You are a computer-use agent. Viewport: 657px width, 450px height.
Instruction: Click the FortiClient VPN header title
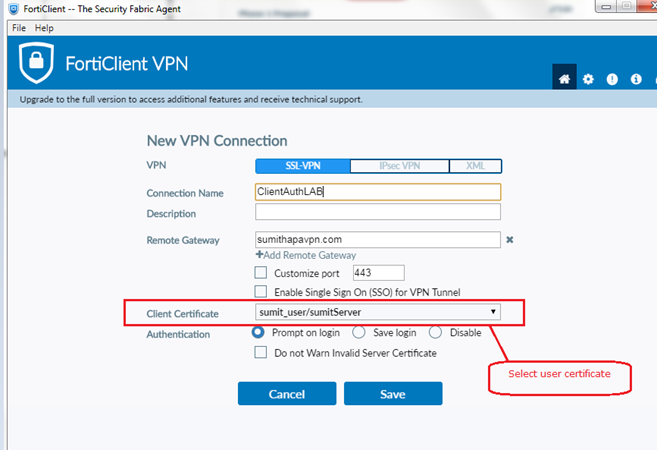[x=127, y=64]
